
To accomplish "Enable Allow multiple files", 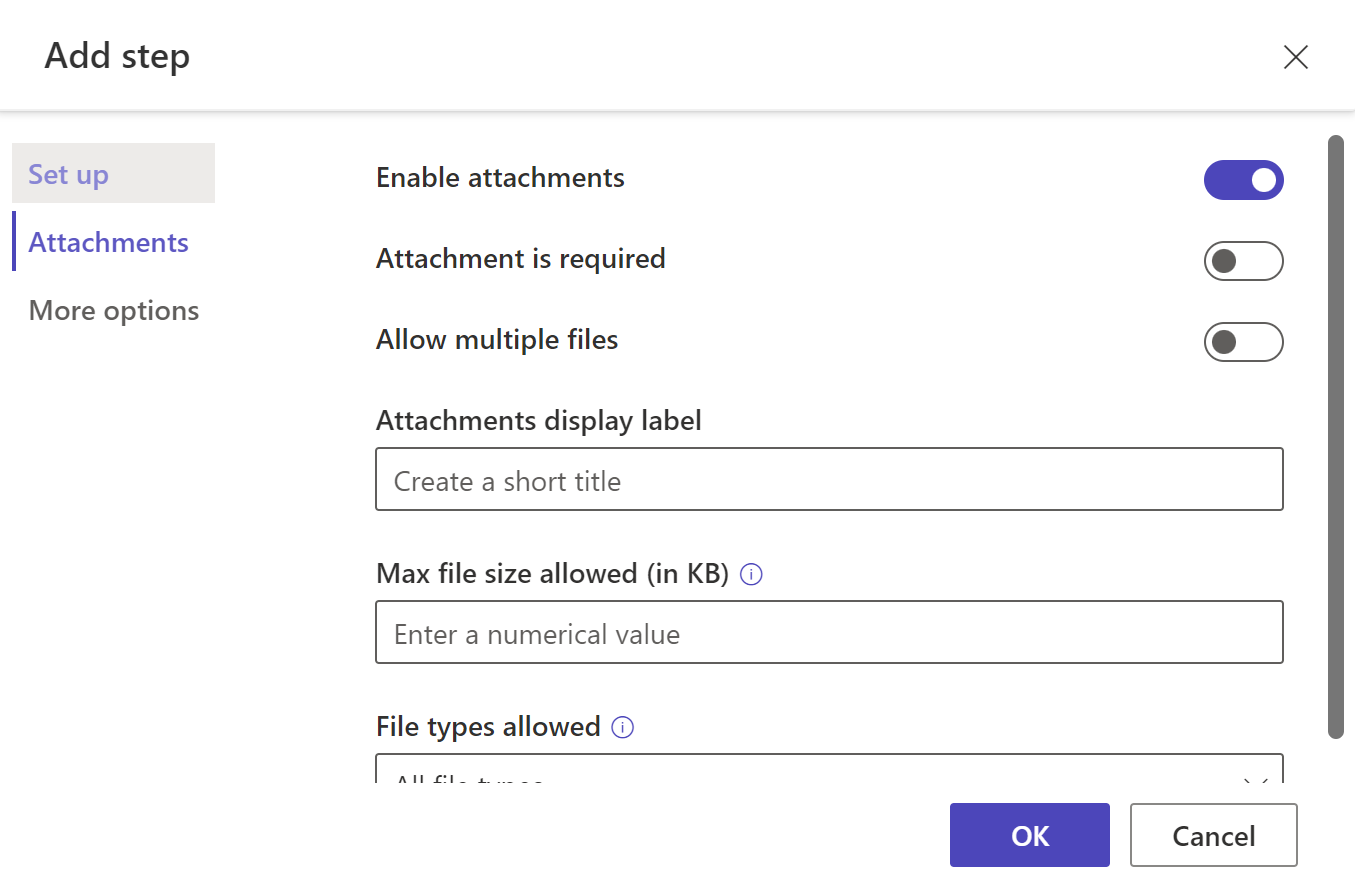I will pyautogui.click(x=1243, y=342).
